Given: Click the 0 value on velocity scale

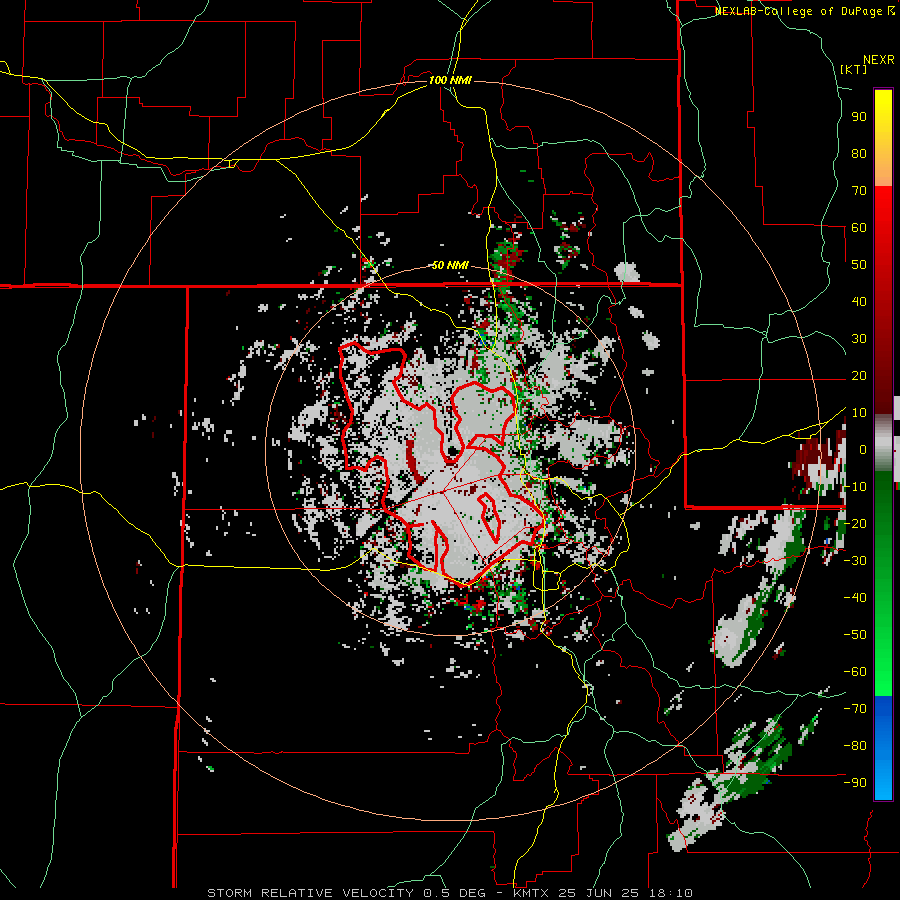Looking at the screenshot, I should pyautogui.click(x=863, y=450).
